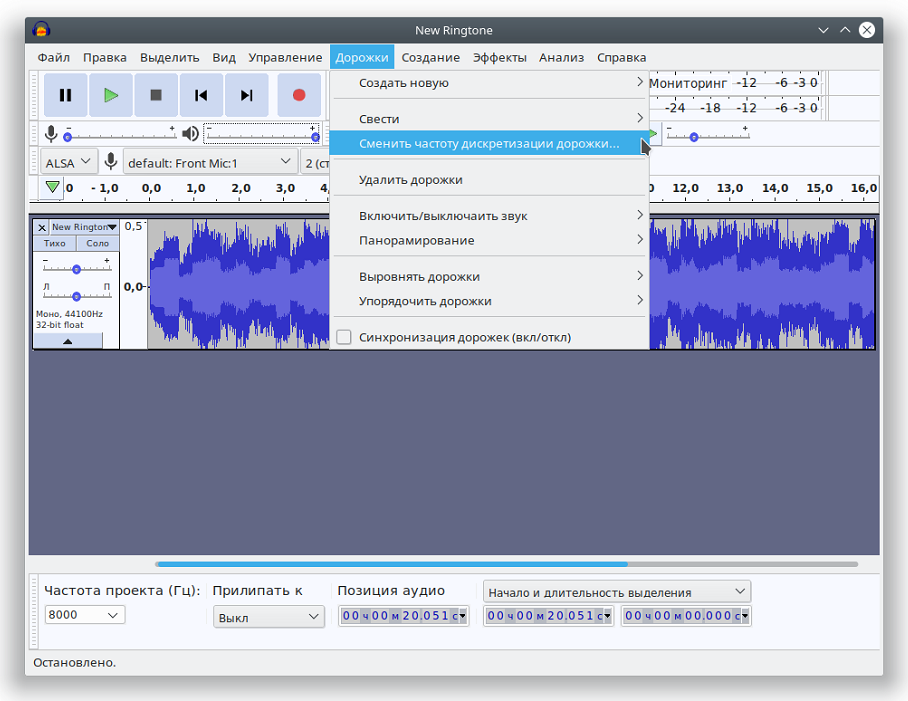The image size is (908, 701).
Task: Select Сменить частоту дискретизации дорожки menu item
Action: [488, 144]
